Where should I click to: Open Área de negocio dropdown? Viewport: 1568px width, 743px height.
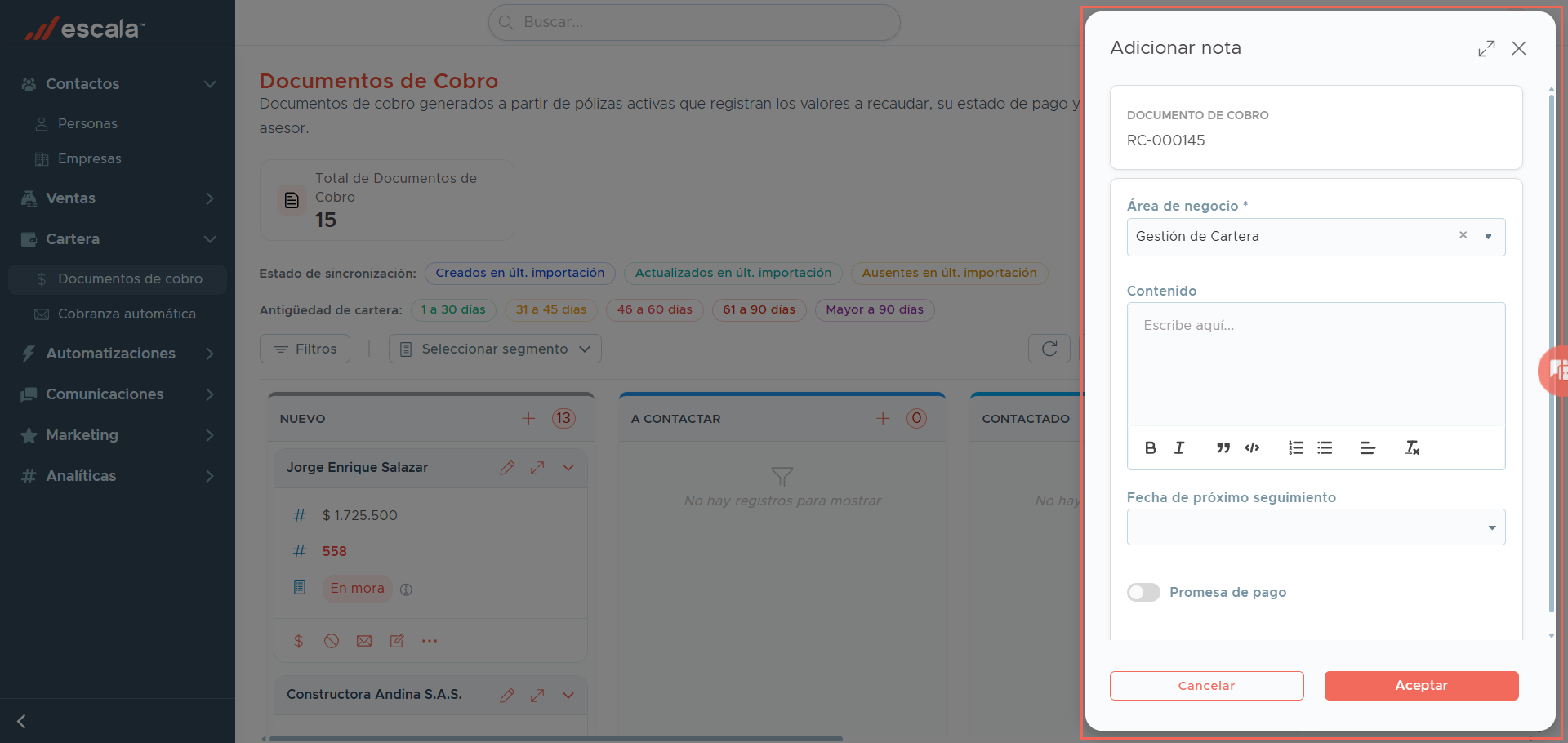[1489, 237]
